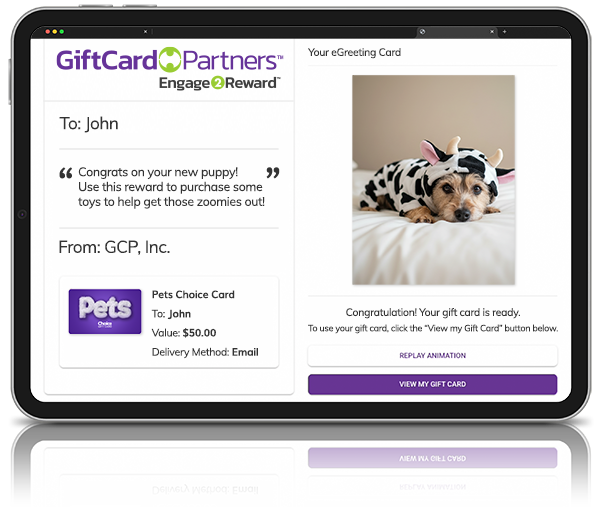Click the GiftCard Partners logo
The width and height of the screenshot is (600, 517).
(x=170, y=60)
